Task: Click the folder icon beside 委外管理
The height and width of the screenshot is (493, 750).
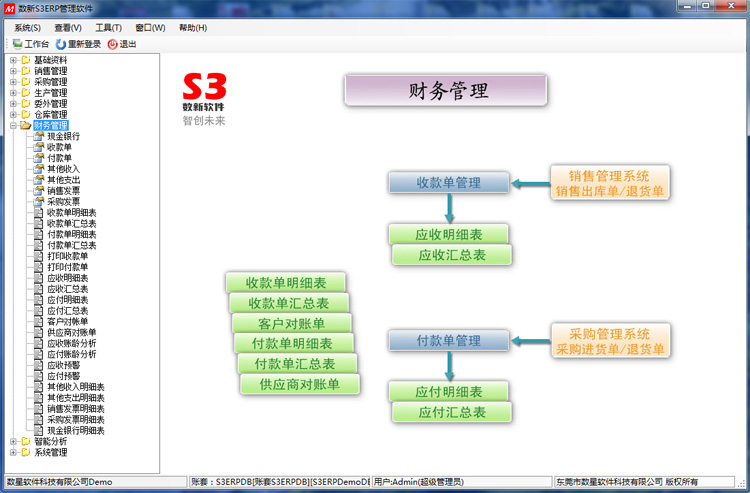Action: (x=26, y=104)
